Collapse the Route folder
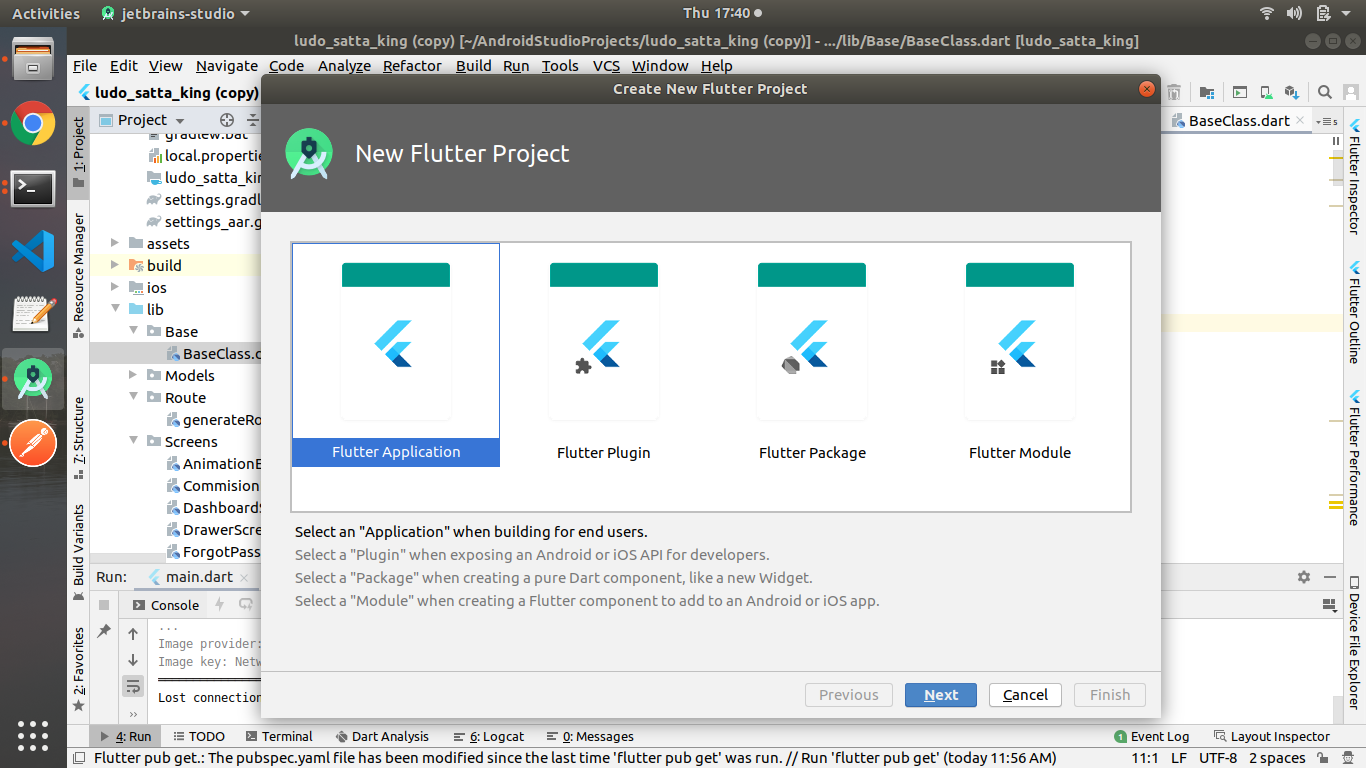Image resolution: width=1366 pixels, height=768 pixels. pos(134,397)
